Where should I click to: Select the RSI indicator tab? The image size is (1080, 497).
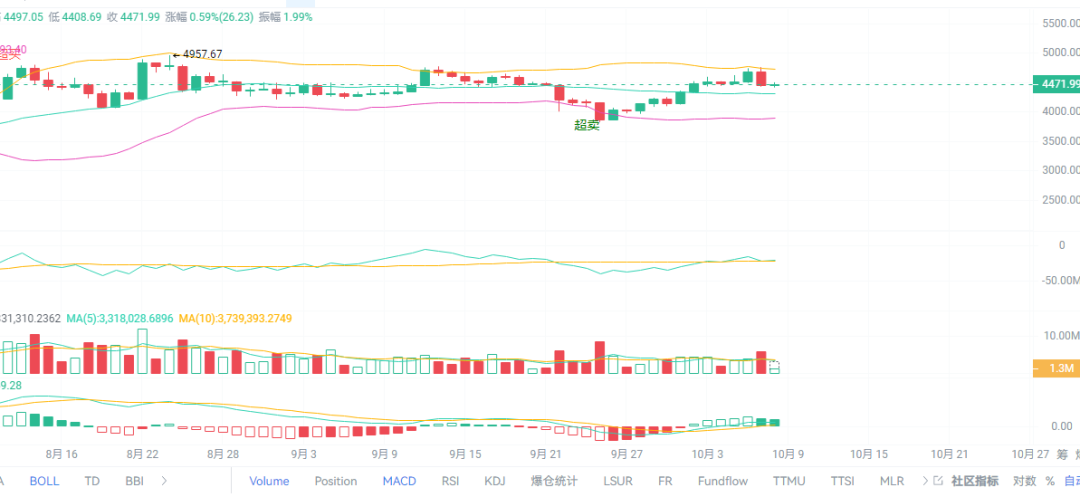click(x=452, y=481)
